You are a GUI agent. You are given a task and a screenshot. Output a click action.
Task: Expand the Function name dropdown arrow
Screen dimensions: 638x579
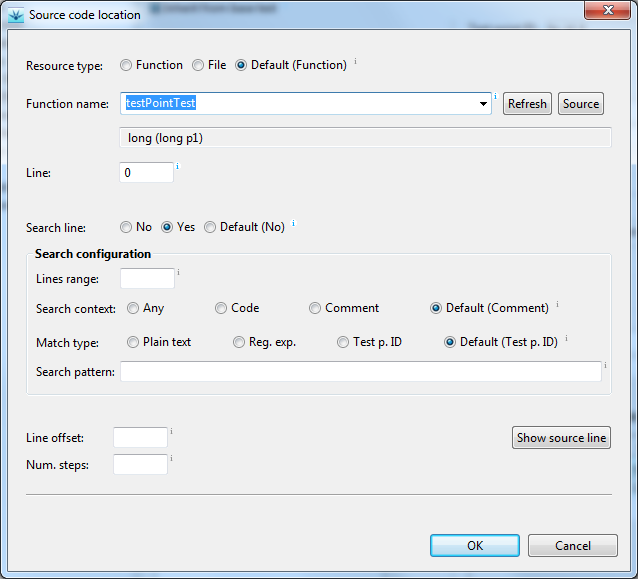tap(483, 104)
